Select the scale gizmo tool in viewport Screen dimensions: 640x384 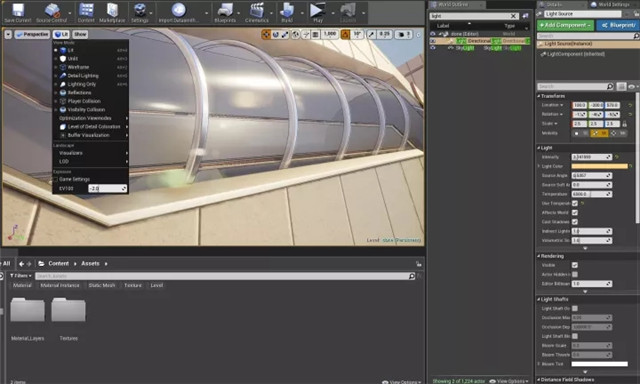pos(285,35)
